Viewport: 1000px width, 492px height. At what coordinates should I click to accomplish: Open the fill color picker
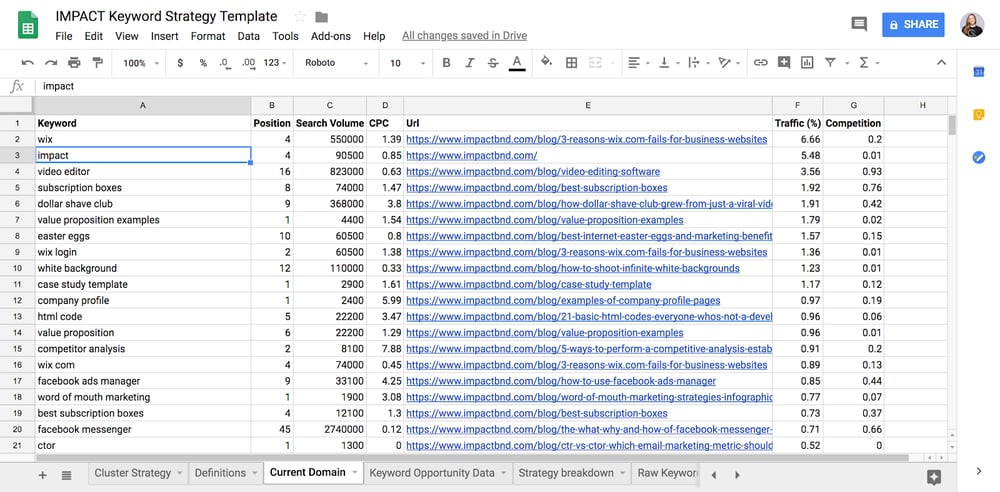[x=547, y=62]
